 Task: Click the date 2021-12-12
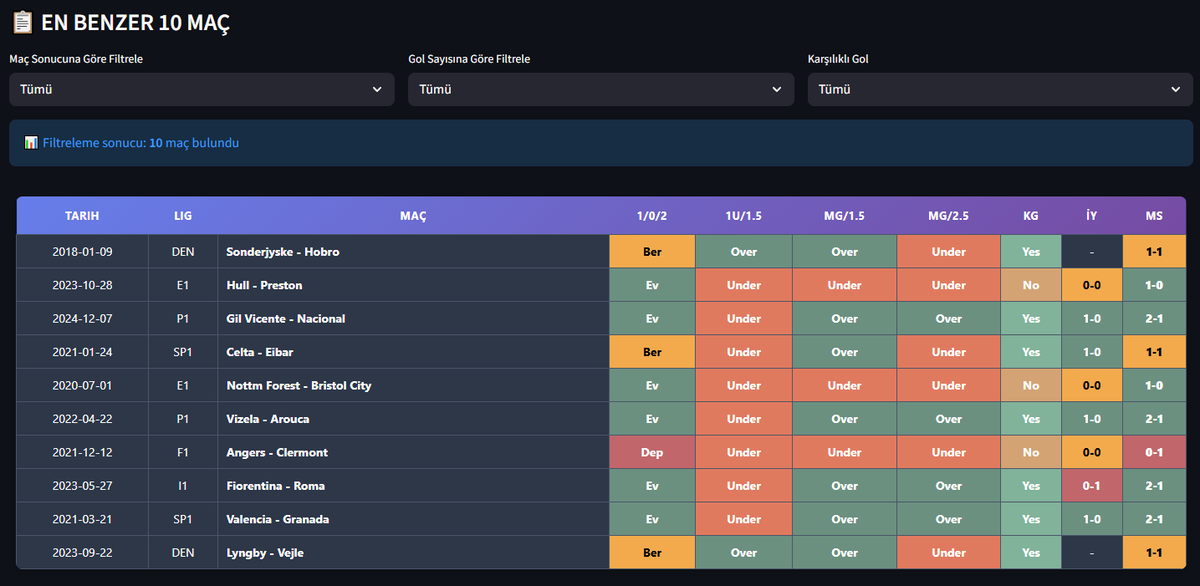tap(82, 452)
